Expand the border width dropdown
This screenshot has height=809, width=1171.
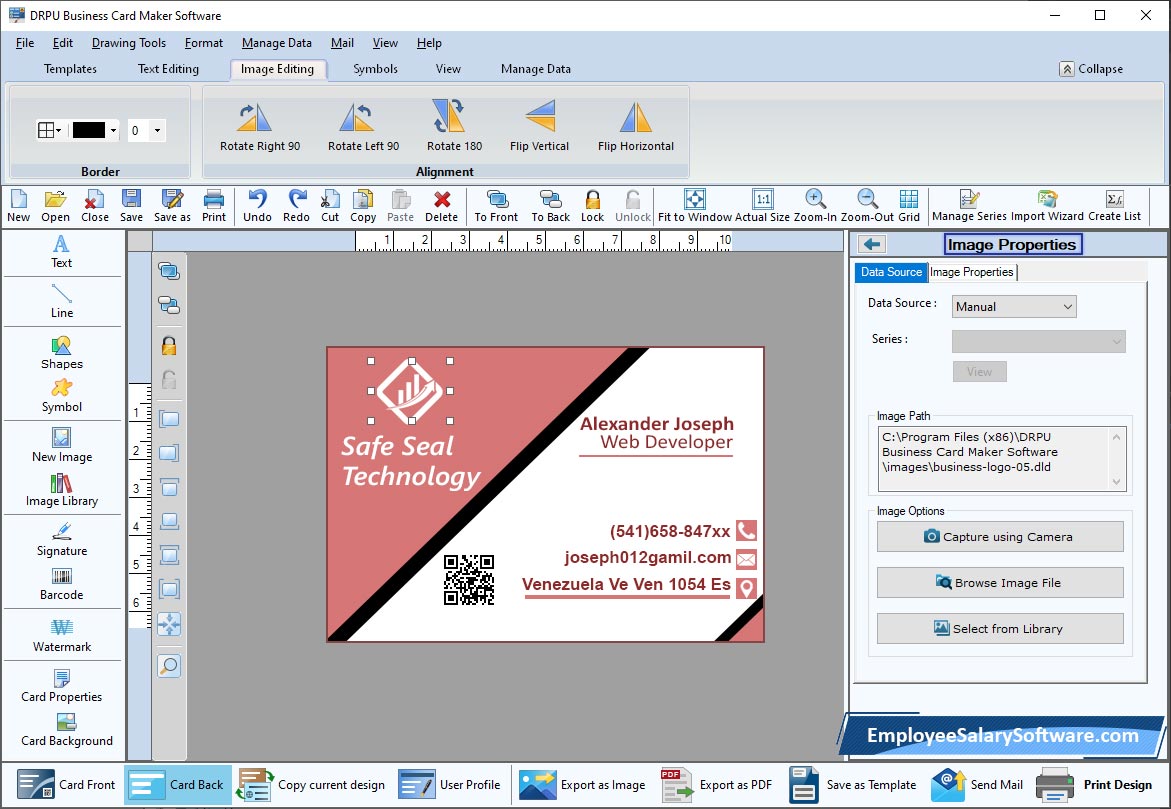[158, 131]
